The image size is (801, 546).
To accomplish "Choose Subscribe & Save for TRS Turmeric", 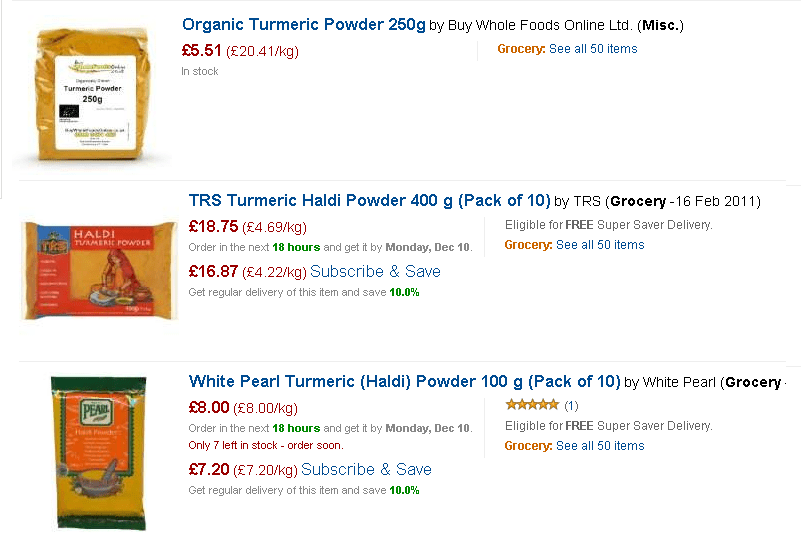I will 375,272.
